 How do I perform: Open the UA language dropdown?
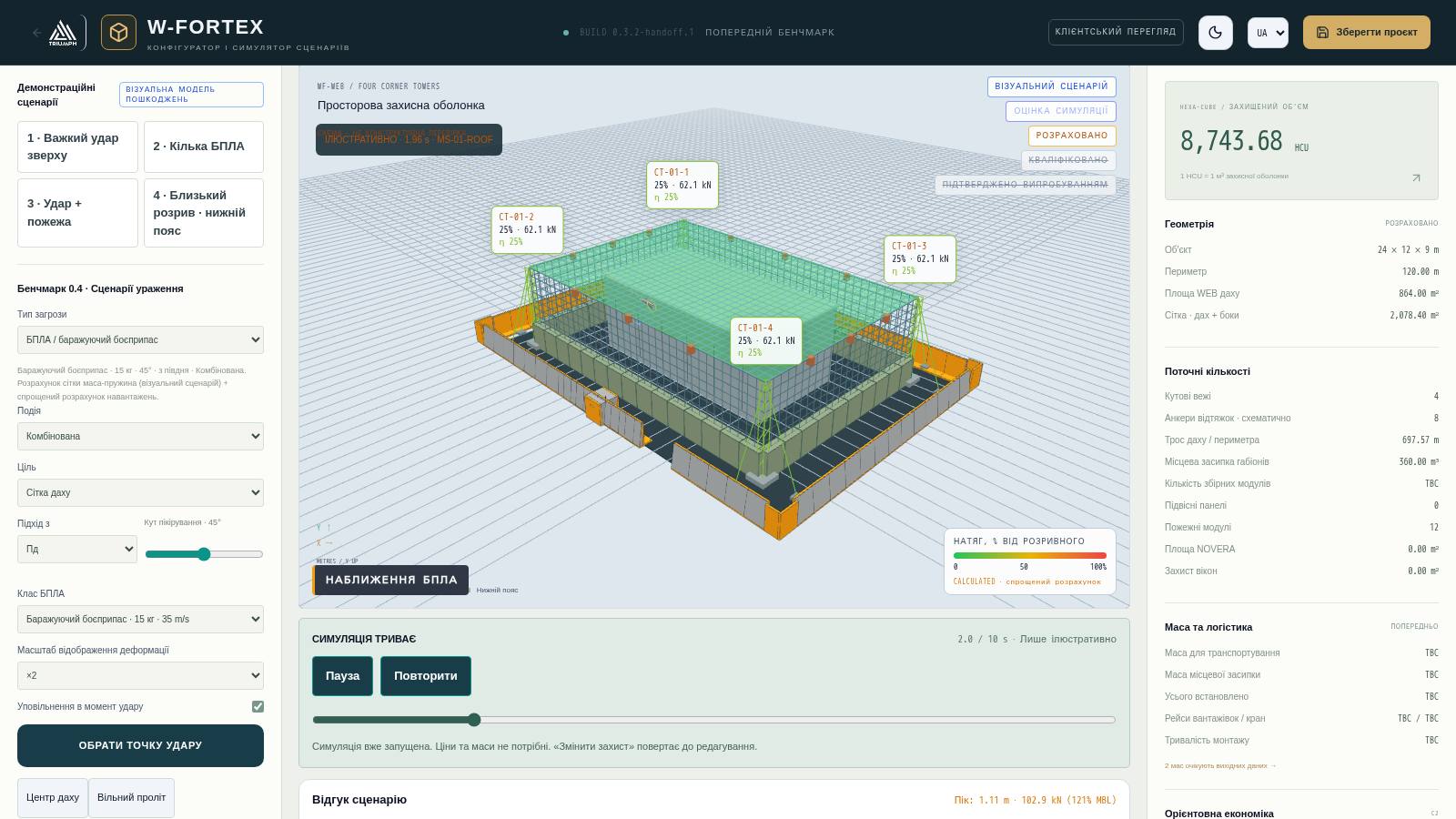click(x=1268, y=33)
